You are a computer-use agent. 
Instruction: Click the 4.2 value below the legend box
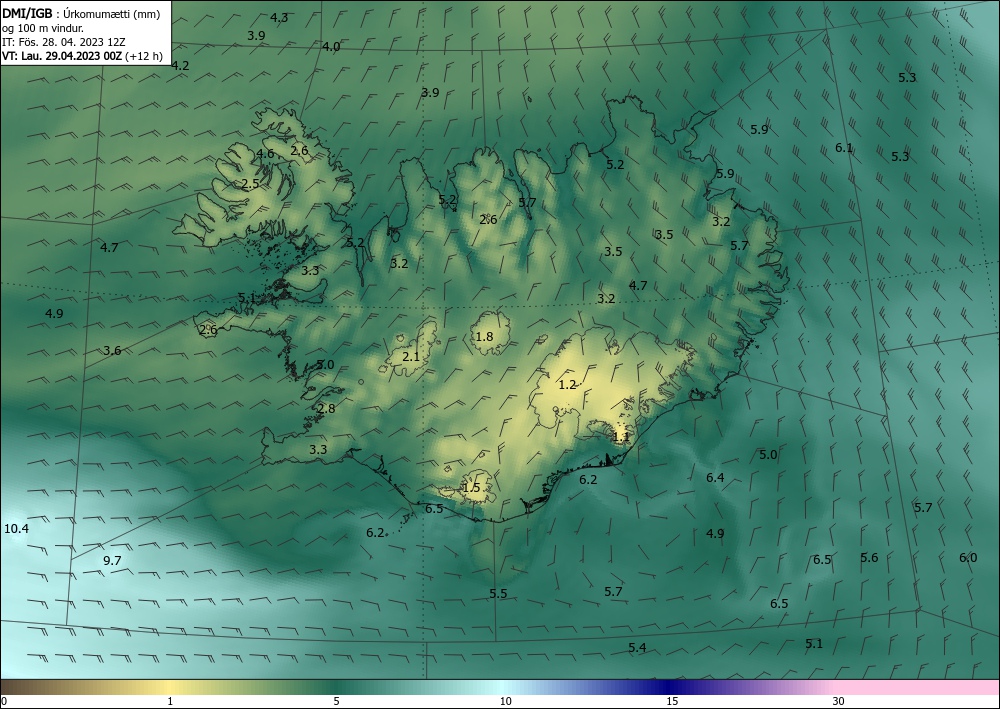tap(180, 66)
